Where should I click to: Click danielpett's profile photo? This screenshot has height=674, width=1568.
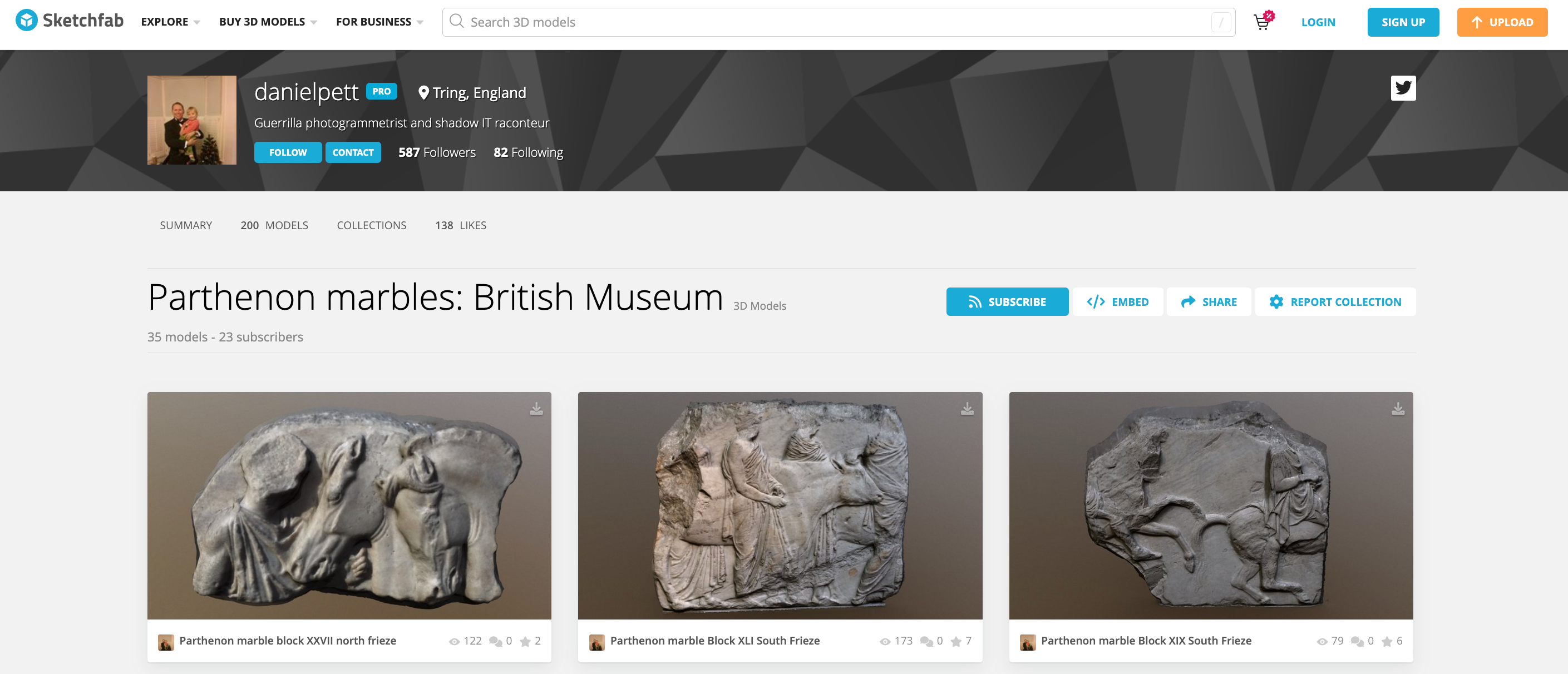(192, 120)
